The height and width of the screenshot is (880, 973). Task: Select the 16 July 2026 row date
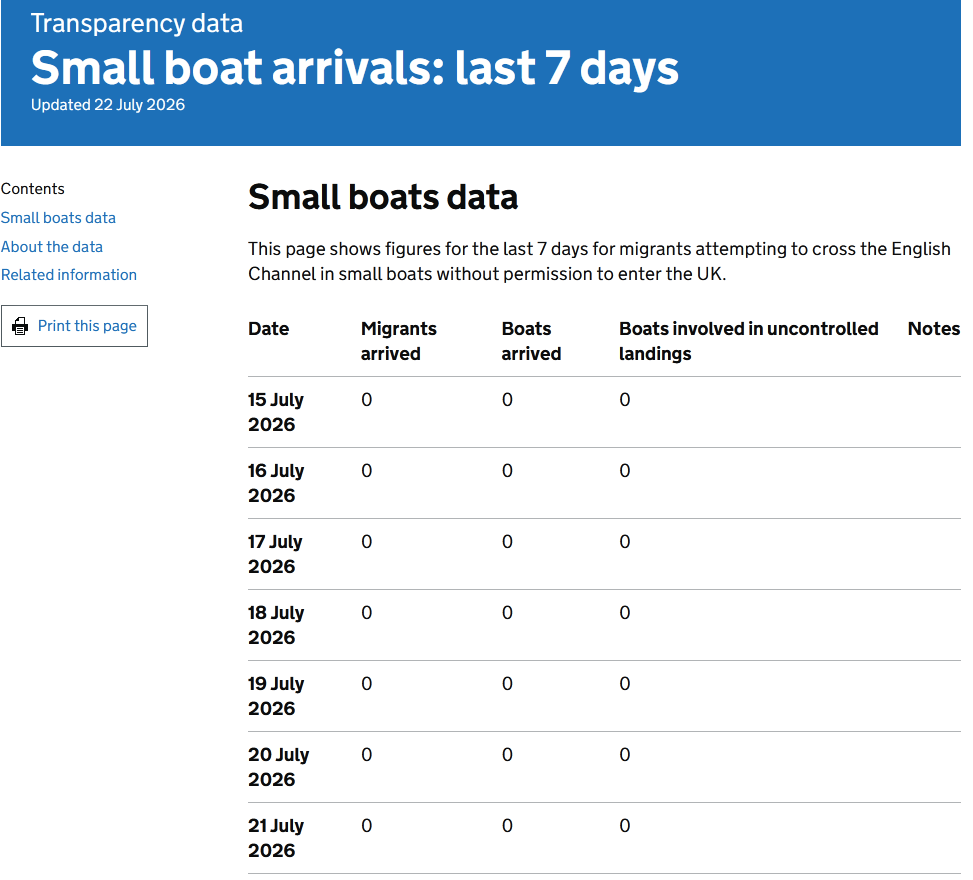point(276,483)
